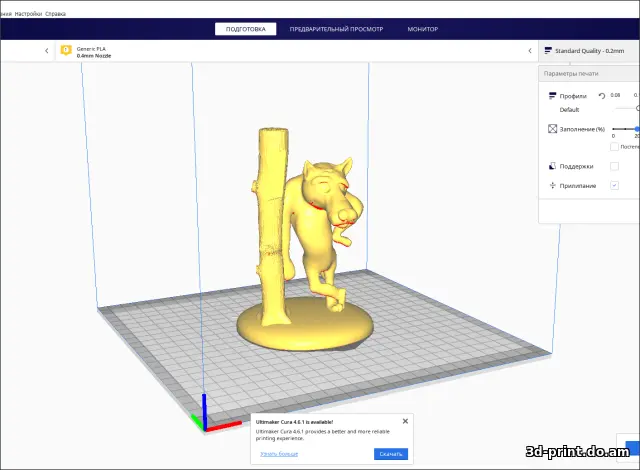640x470 pixels.
Task: Open the Справка menu
Action: click(55, 13)
